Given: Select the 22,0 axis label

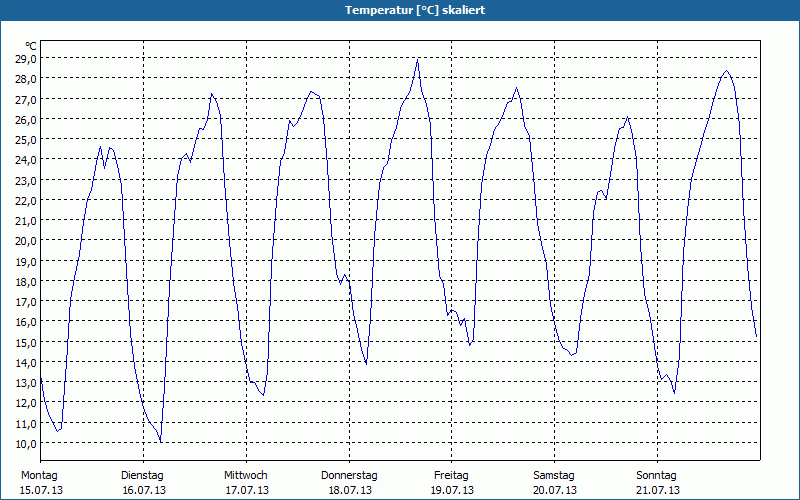Looking at the screenshot, I should 26,201.
